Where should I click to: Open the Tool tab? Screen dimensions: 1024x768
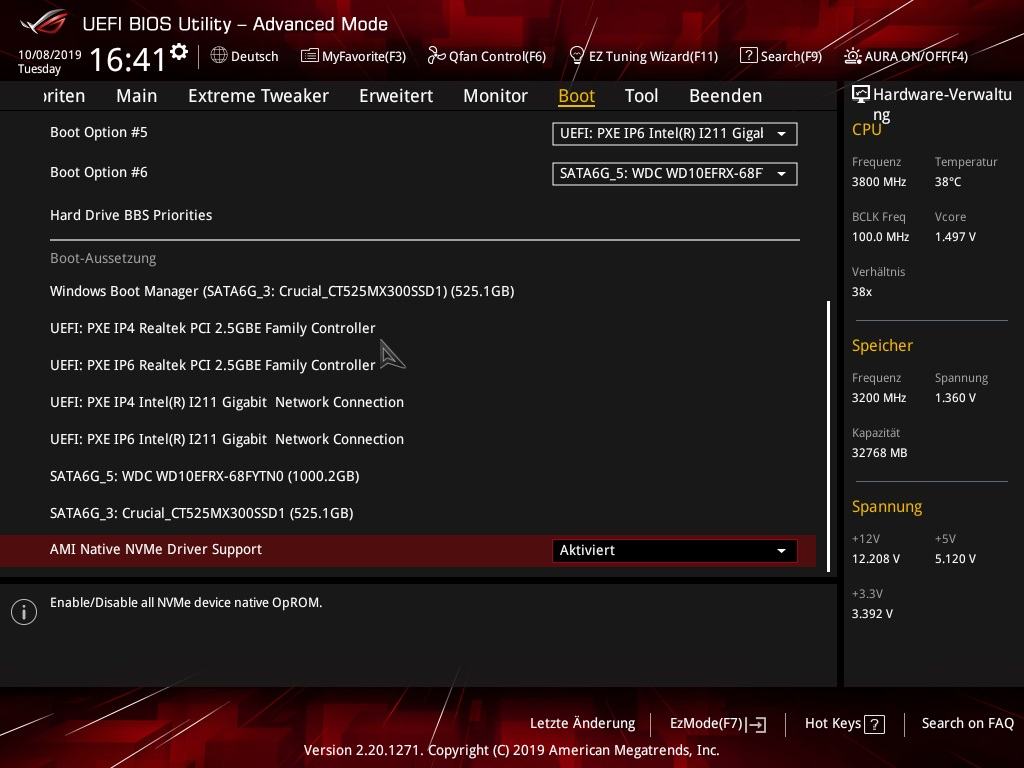click(x=641, y=96)
